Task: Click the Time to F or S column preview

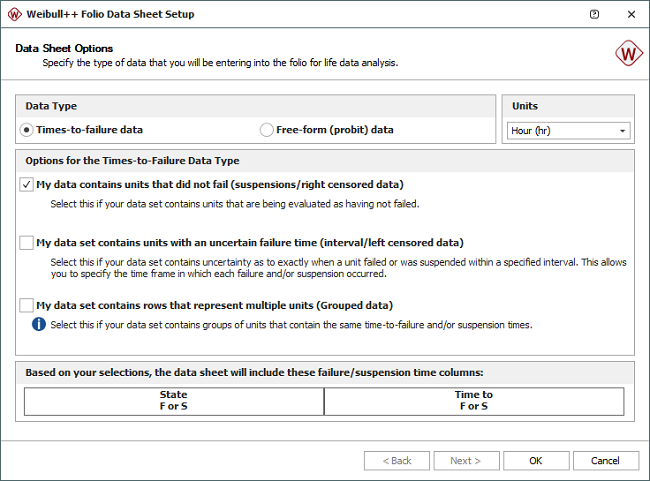Action: [x=474, y=400]
